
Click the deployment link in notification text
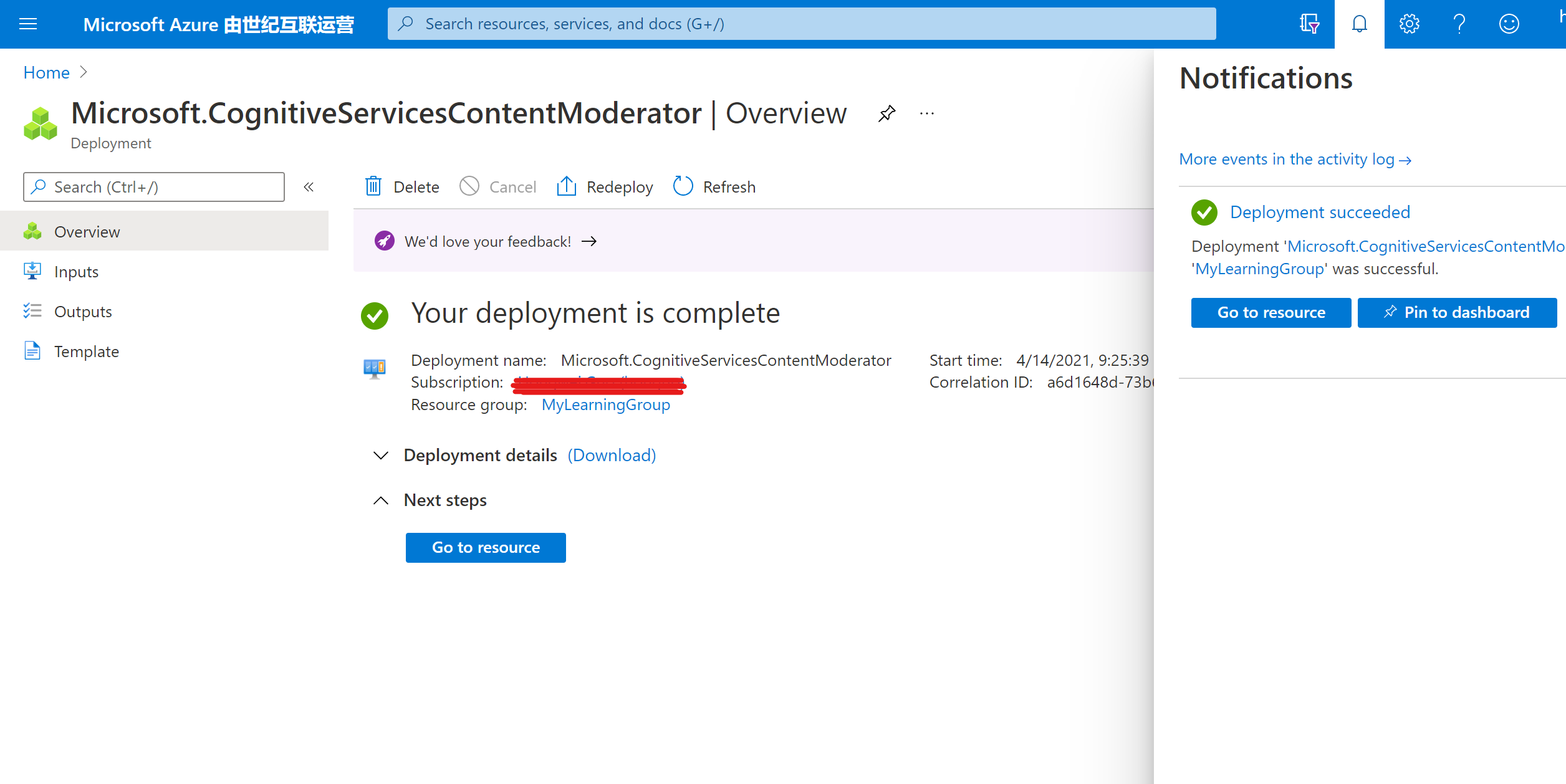pos(1426,246)
